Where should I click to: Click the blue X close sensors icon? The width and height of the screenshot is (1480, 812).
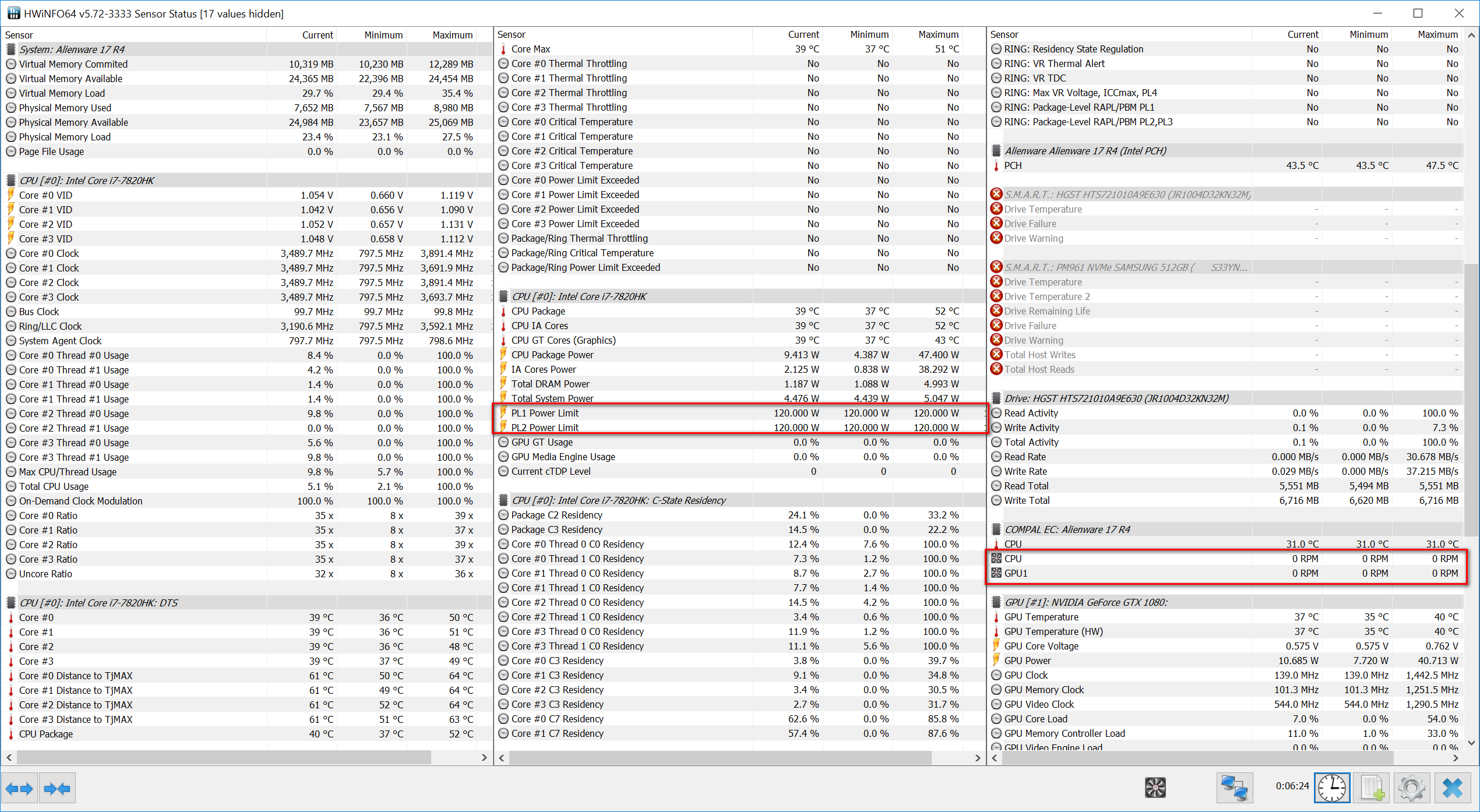[x=1451, y=788]
